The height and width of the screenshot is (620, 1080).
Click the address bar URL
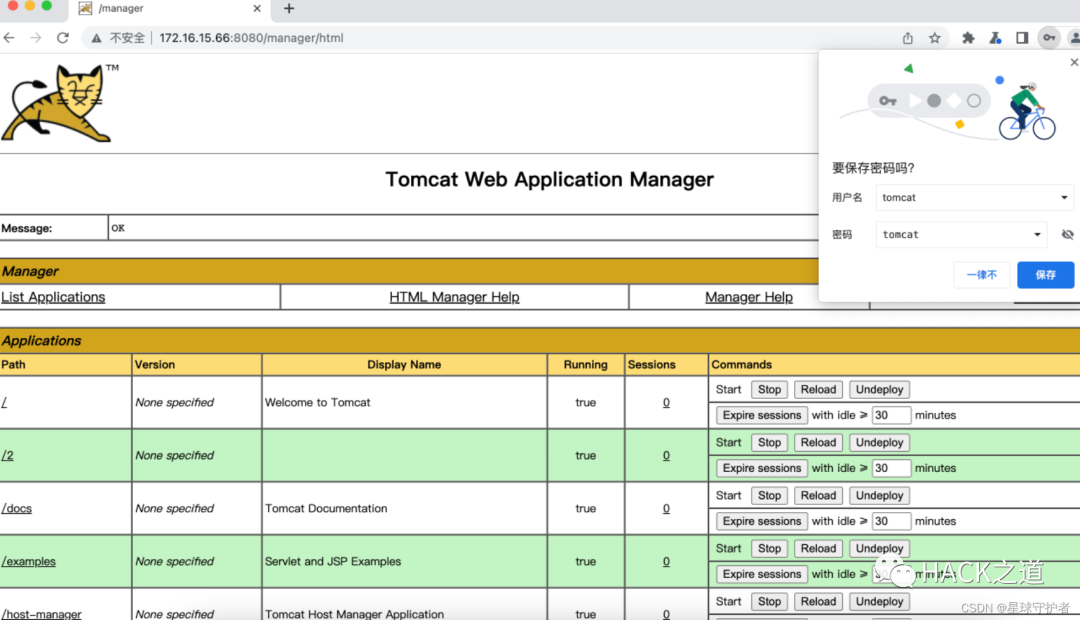click(x=251, y=38)
